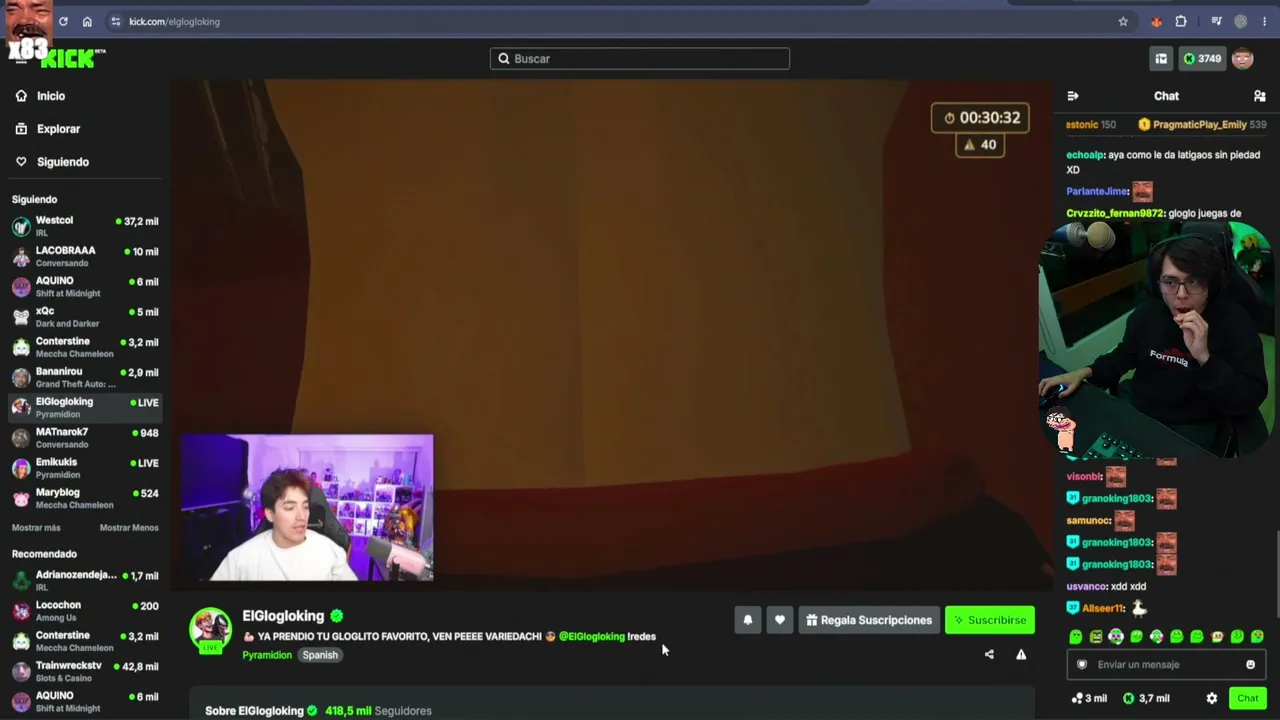Click the green Chat send button

tap(1248, 699)
